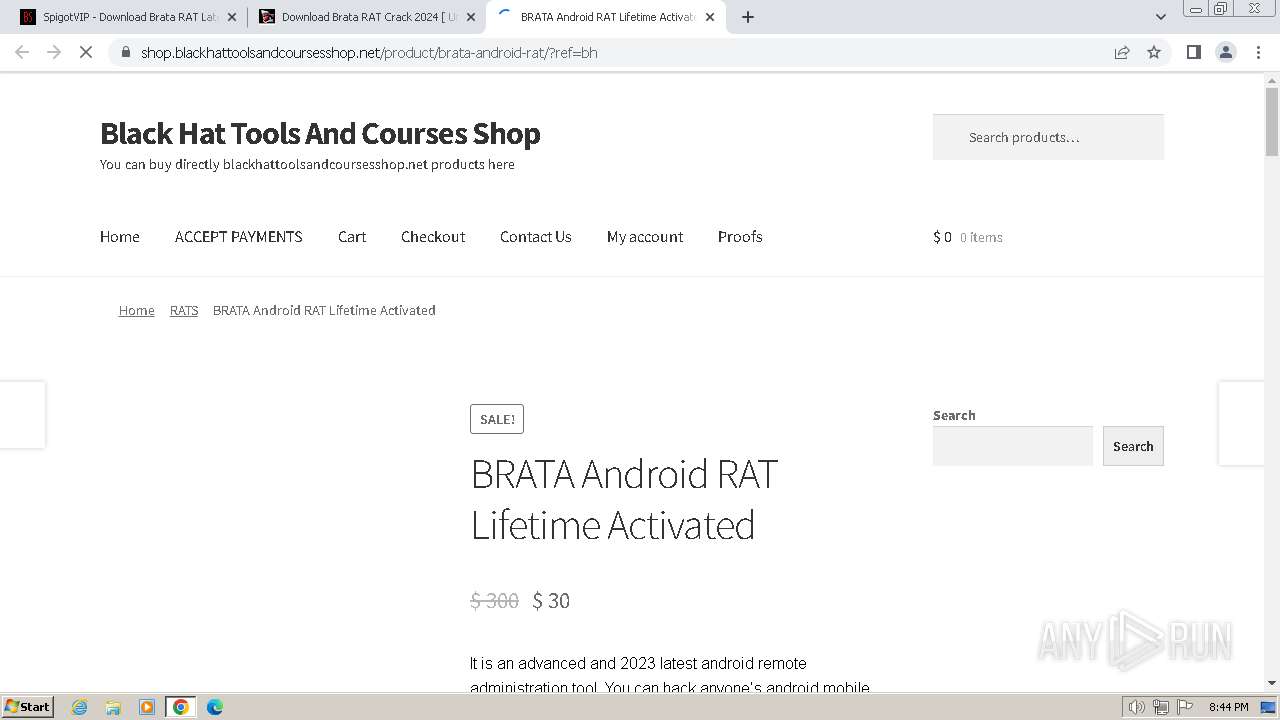Viewport: 1280px width, 720px height.
Task: Open the Chrome profile menu
Action: (1226, 52)
